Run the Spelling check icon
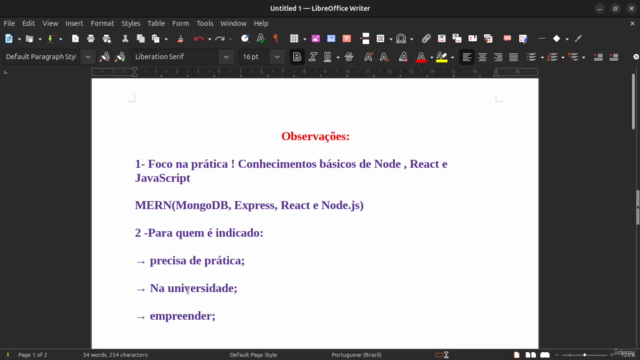 coord(260,39)
